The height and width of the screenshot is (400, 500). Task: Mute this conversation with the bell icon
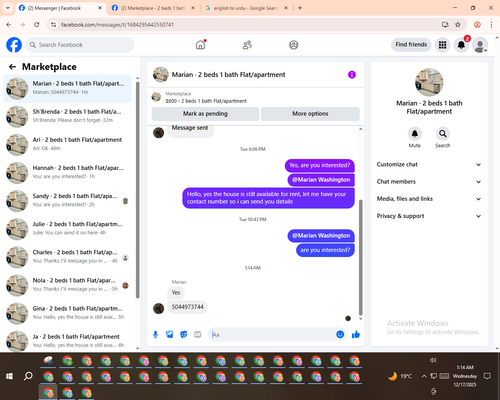coord(415,134)
